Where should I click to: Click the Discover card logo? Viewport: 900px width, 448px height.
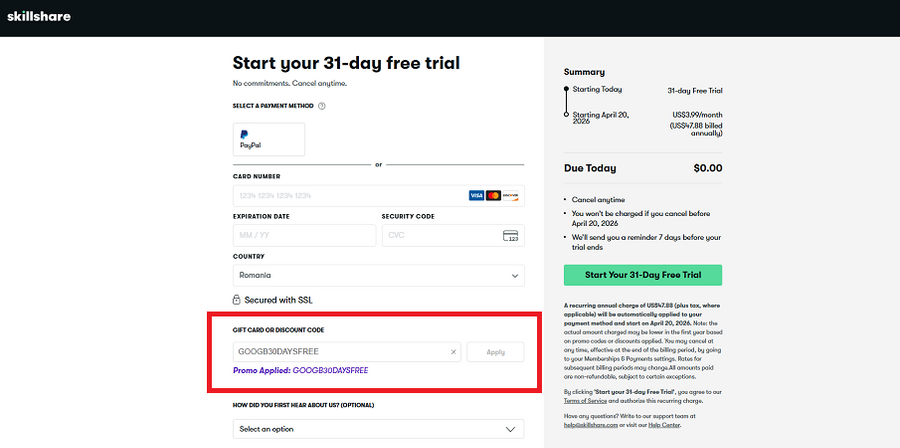(509, 195)
